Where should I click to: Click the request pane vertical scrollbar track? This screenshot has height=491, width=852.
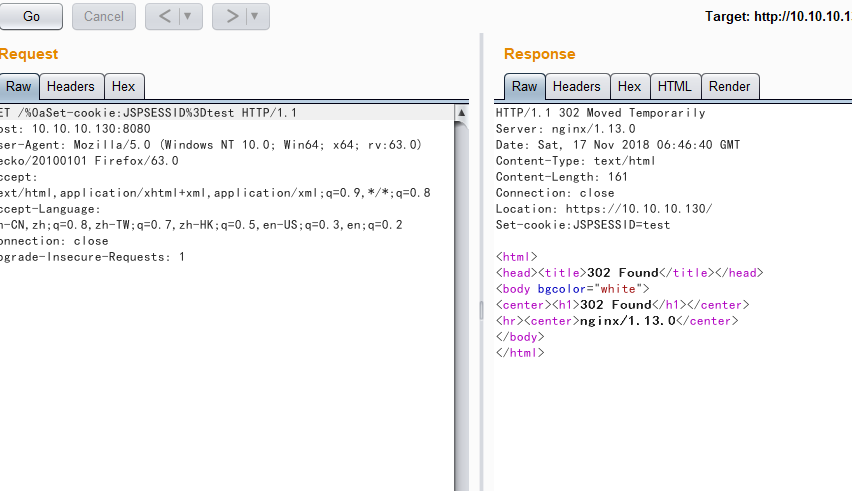(x=461, y=300)
